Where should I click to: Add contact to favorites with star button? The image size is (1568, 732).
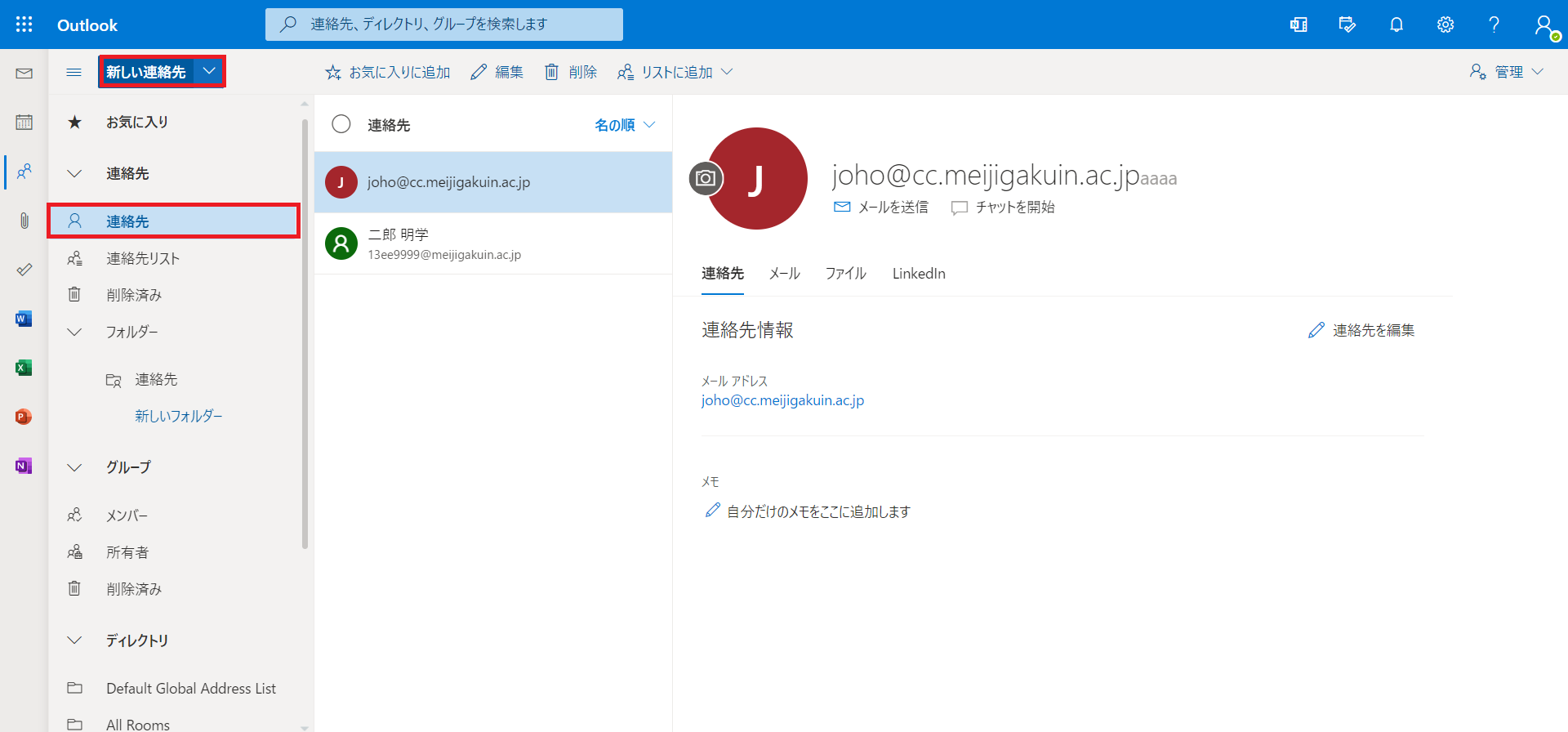388,72
